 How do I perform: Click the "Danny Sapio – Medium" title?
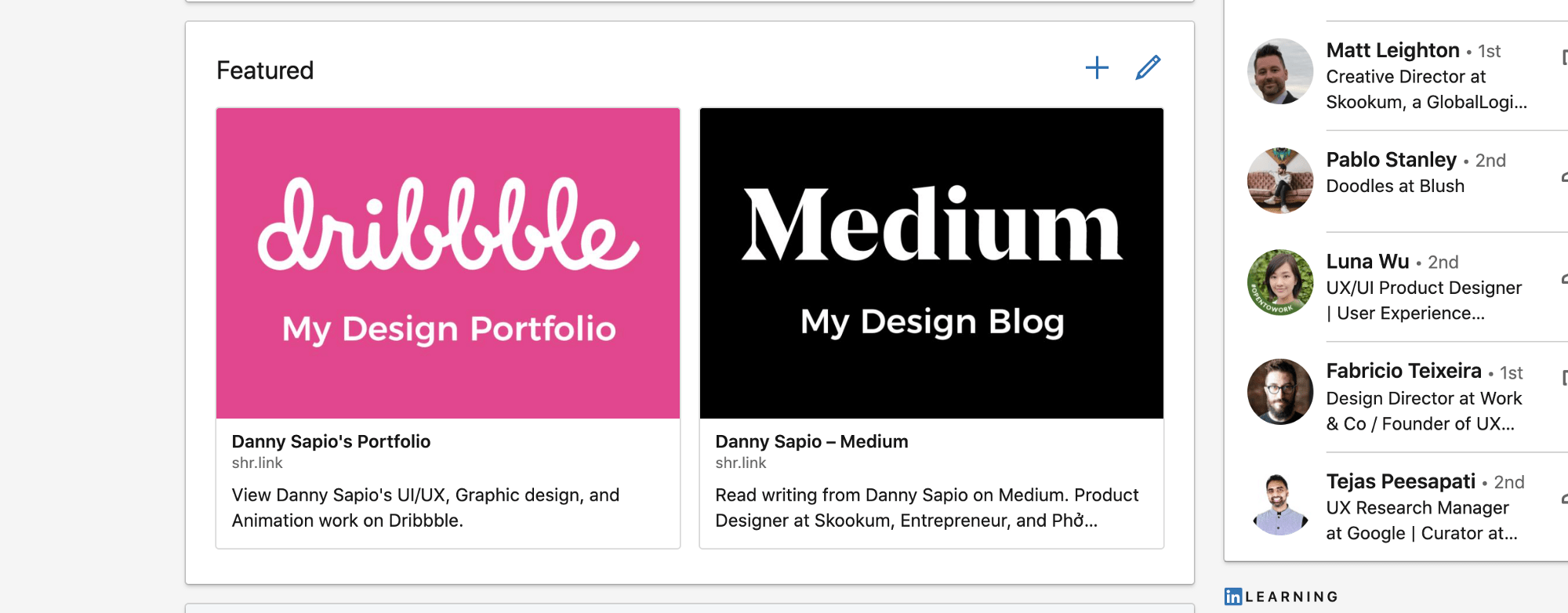tap(811, 441)
